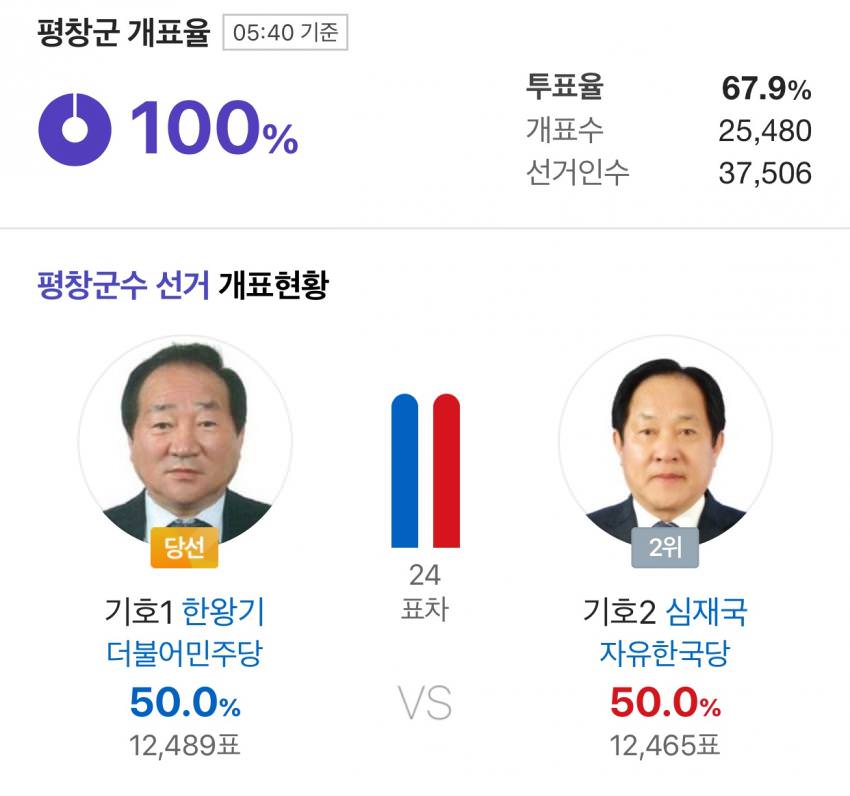Select candidate name 한왕기

click(x=224, y=611)
